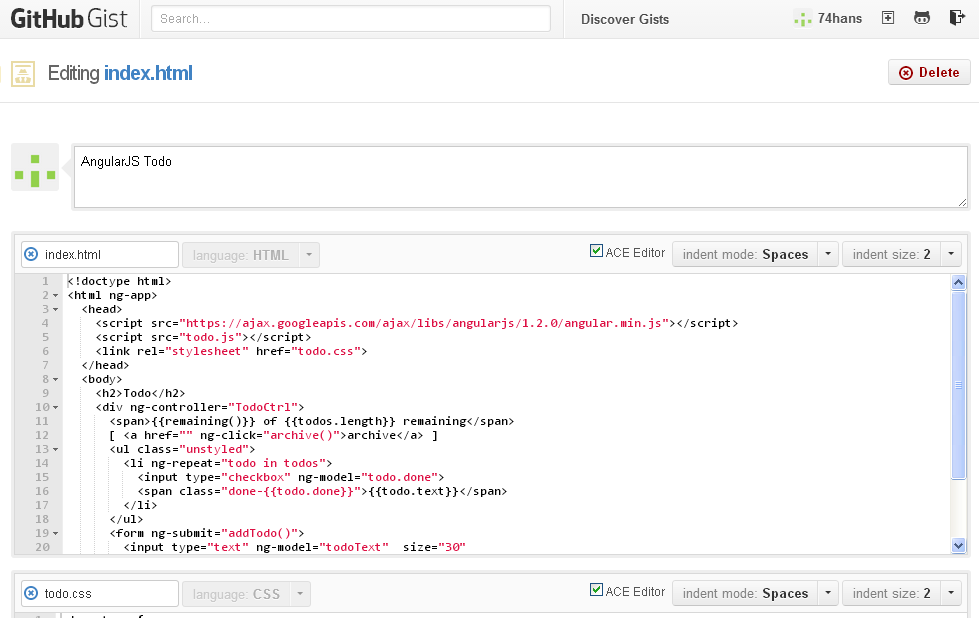Click the 74hans username link
Screen dimensions: 979x618
pyautogui.click(x=840, y=19)
